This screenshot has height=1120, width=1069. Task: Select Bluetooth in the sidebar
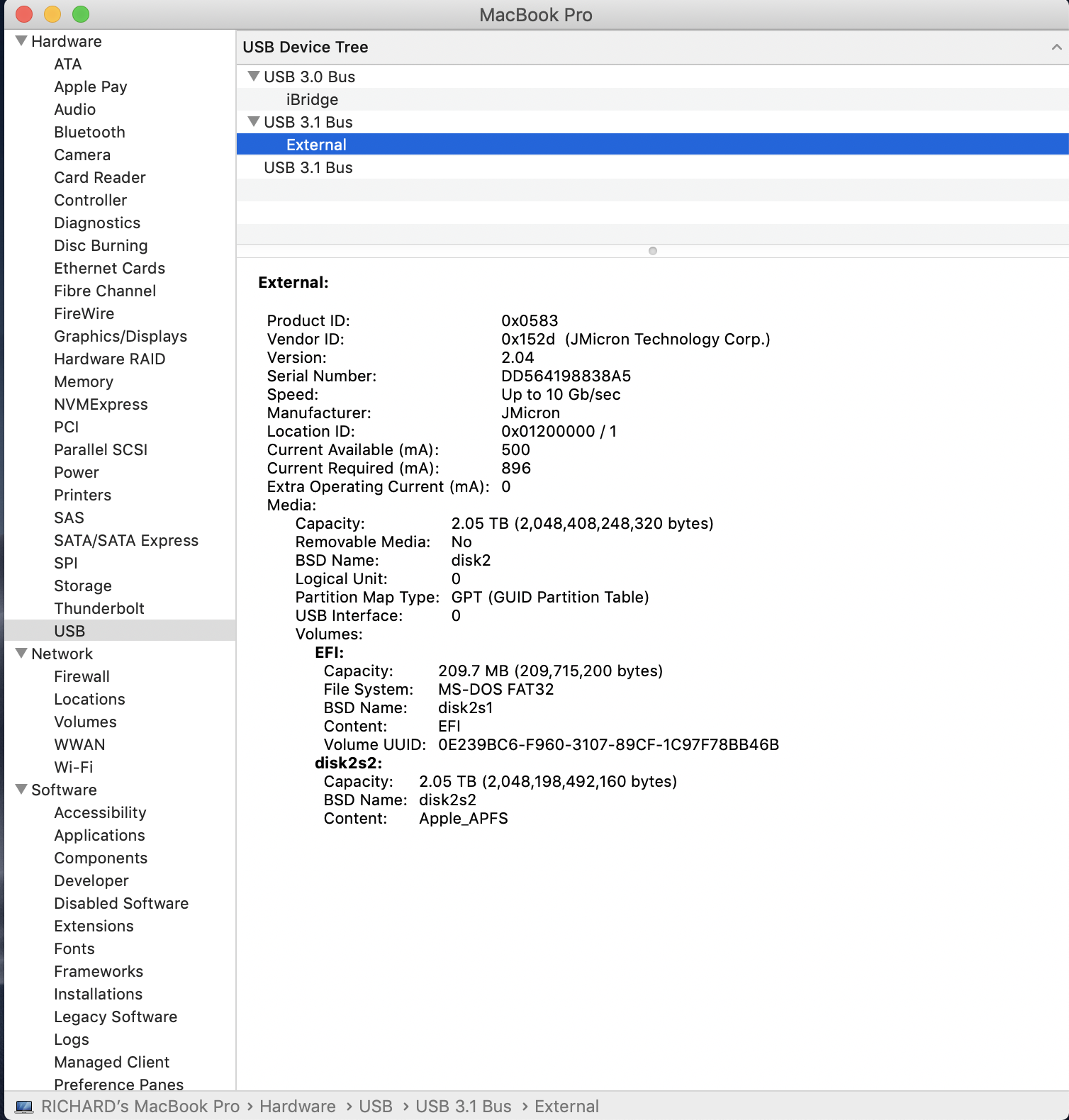(90, 132)
